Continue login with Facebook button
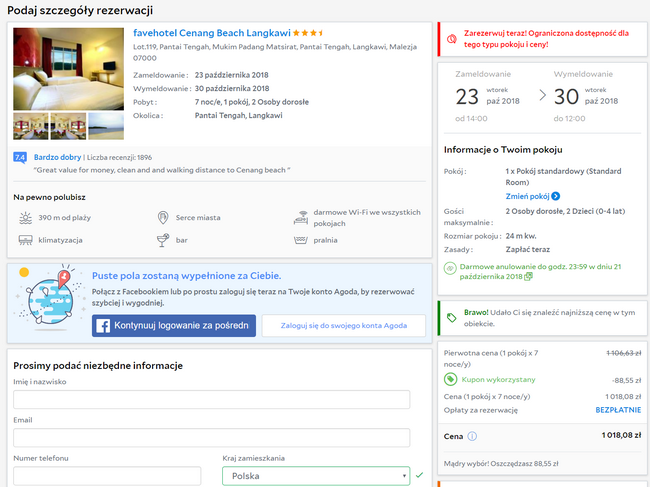Image resolution: width=650 pixels, height=487 pixels. tap(174, 326)
